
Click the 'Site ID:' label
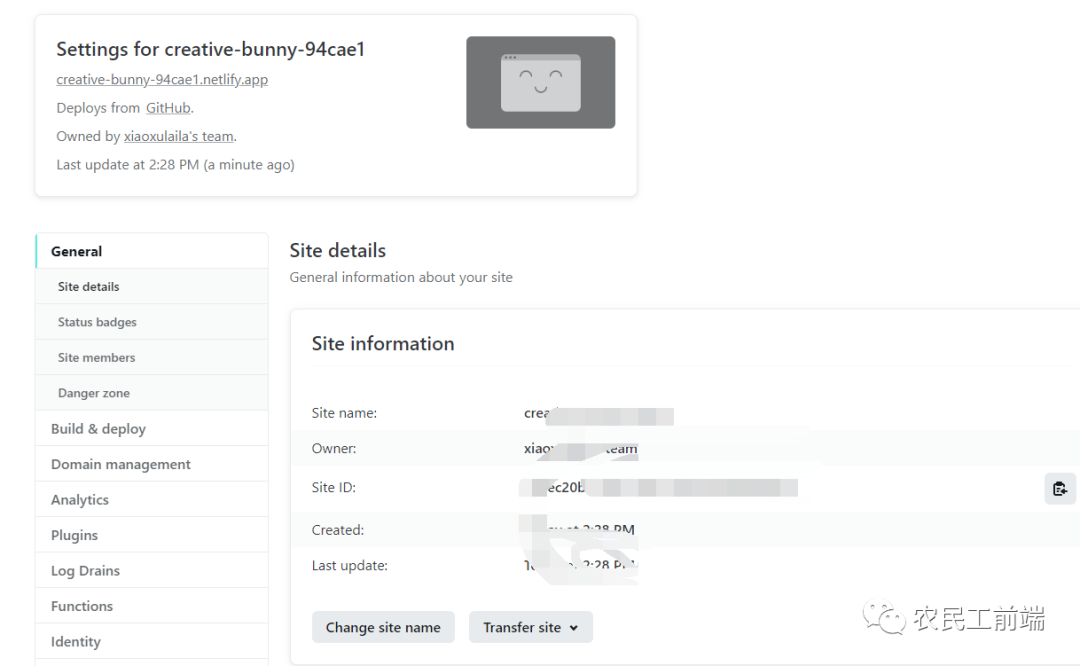(x=333, y=488)
